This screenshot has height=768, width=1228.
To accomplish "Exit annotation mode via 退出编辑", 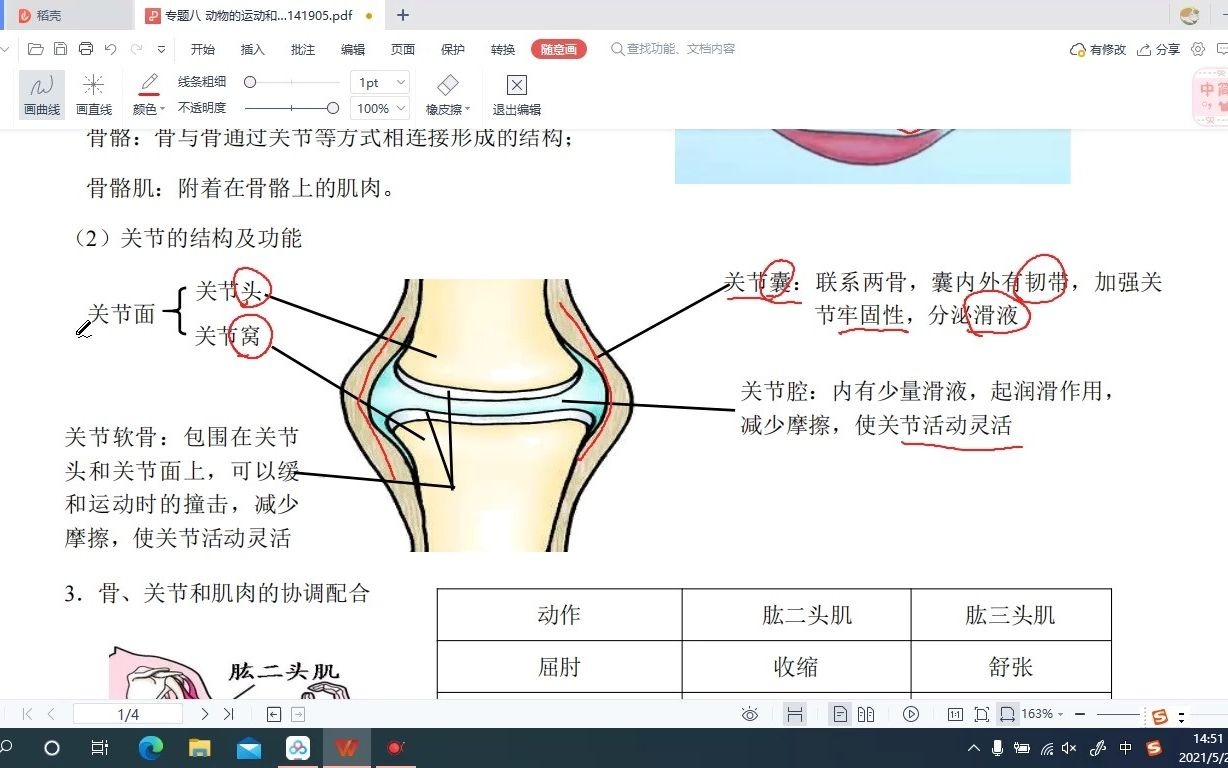I will (515, 94).
